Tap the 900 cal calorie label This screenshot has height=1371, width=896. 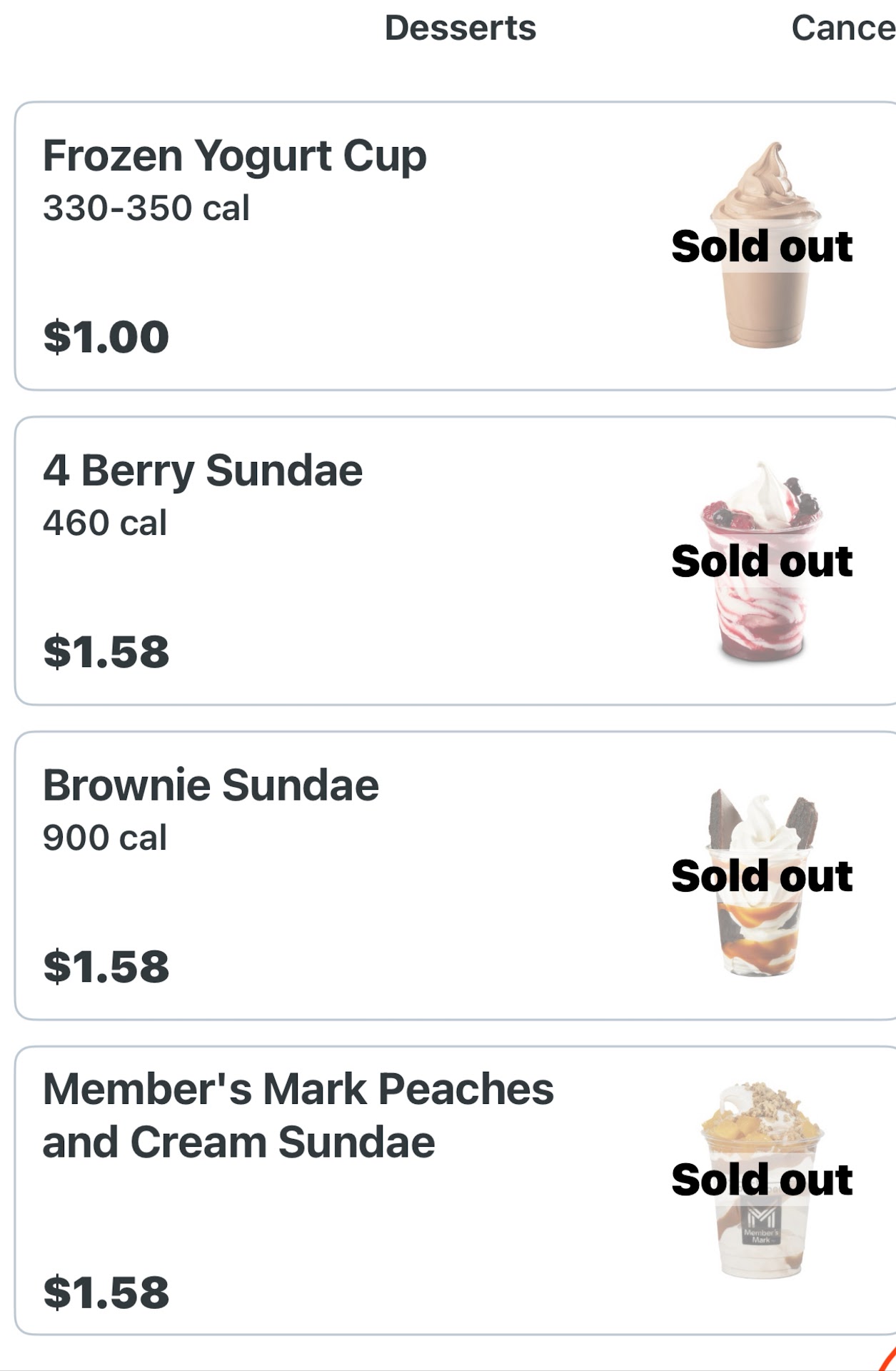105,838
